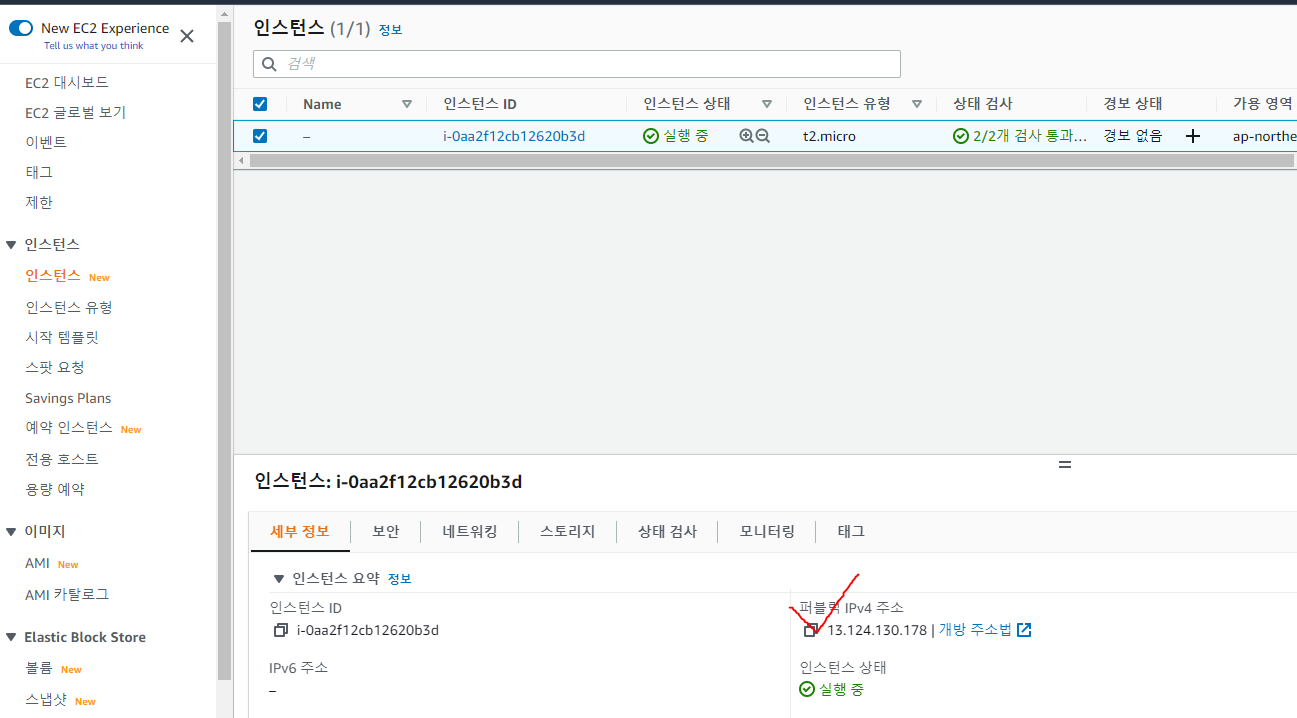Collapse the Elastic Block Store section
1297x718 pixels.
click(x=12, y=637)
